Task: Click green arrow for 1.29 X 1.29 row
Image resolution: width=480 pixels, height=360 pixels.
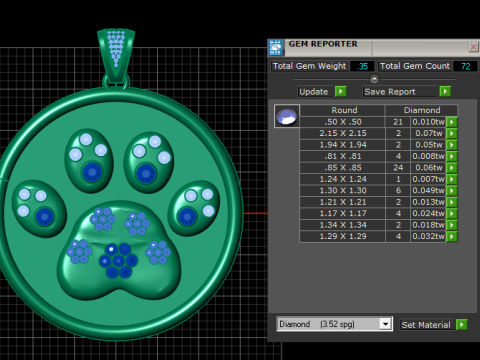Action: [452, 236]
